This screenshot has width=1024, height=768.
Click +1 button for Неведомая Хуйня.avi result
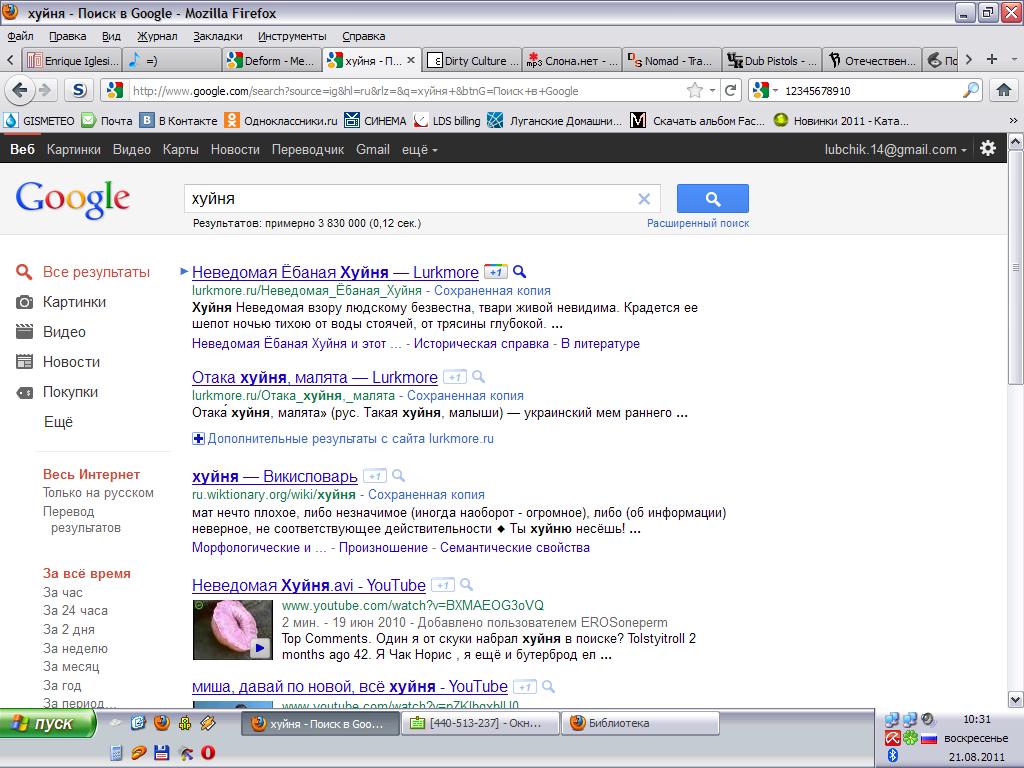coord(443,585)
